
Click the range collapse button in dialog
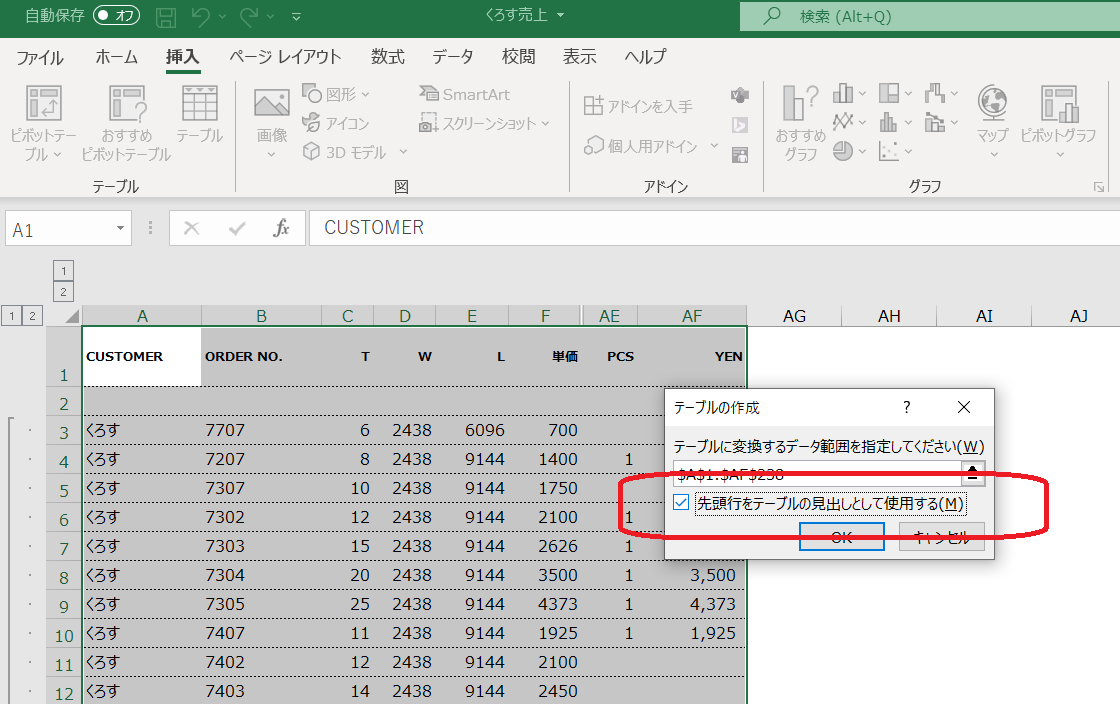973,473
